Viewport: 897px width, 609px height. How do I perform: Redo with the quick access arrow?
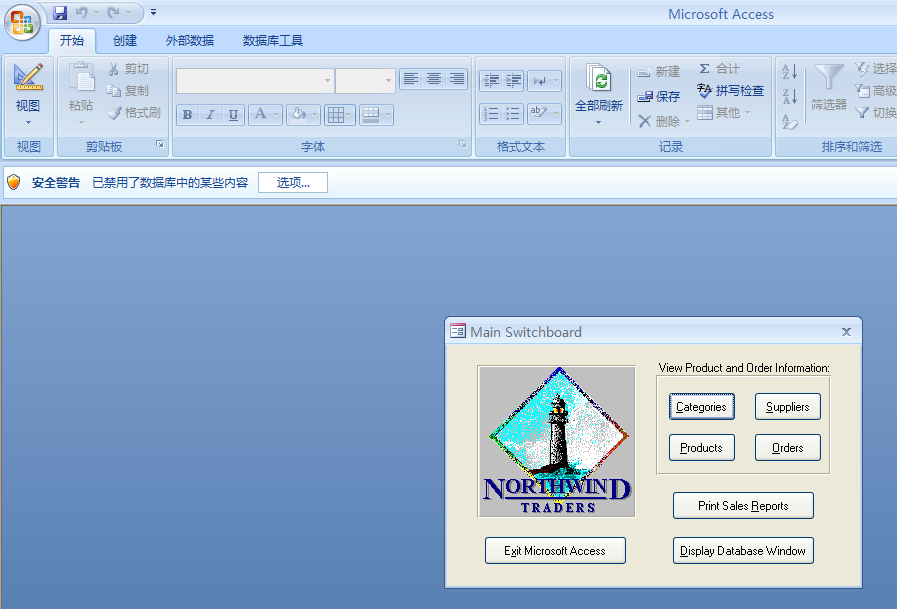click(114, 12)
